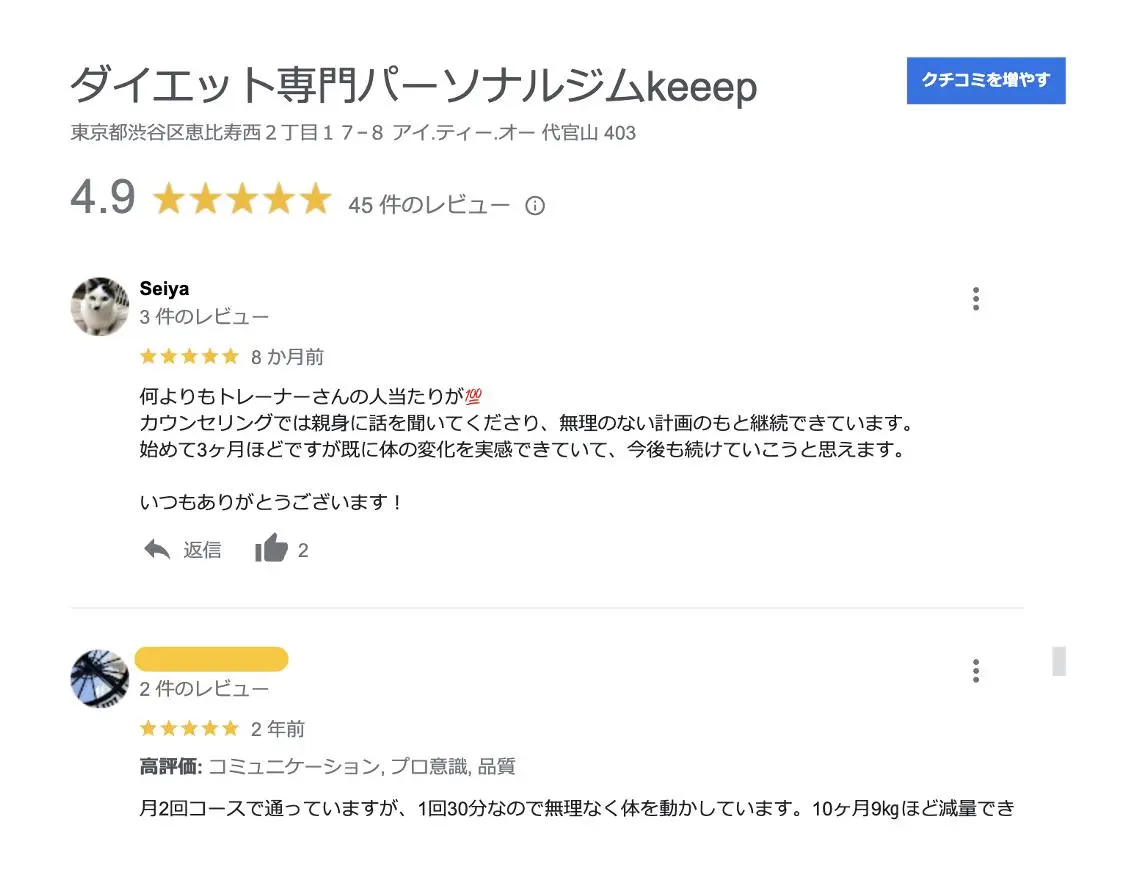
Task: Click the reply arrow icon under Seiya's review
Action: click(157, 550)
